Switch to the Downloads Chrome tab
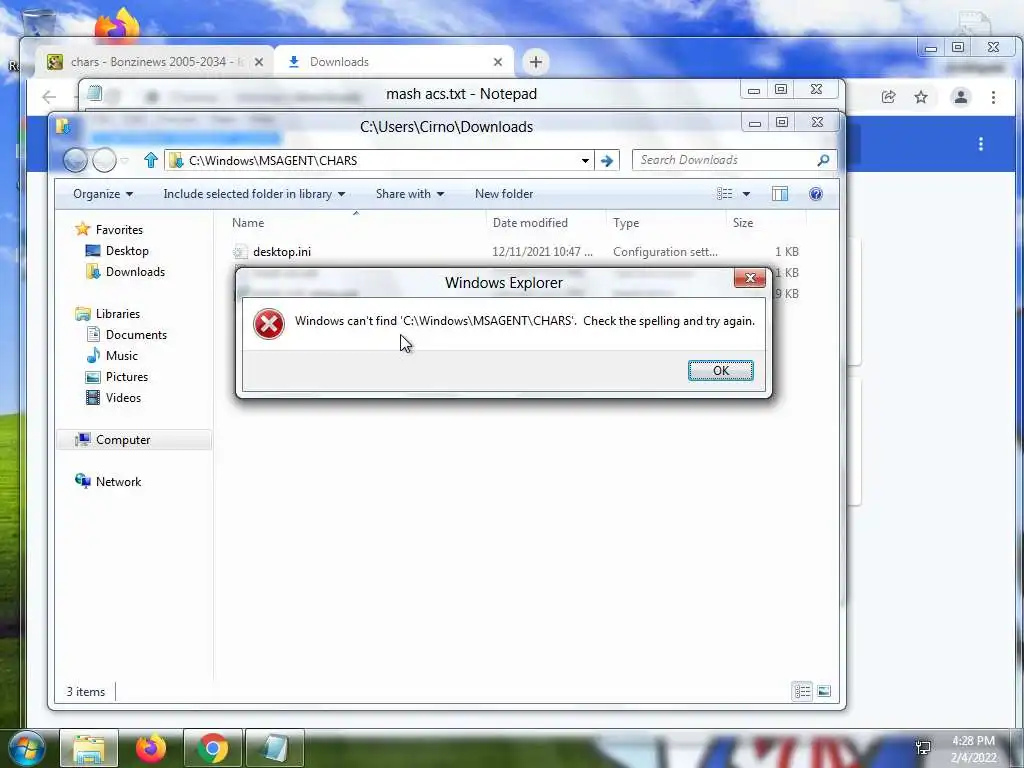This screenshot has width=1024, height=768. pyautogui.click(x=393, y=62)
